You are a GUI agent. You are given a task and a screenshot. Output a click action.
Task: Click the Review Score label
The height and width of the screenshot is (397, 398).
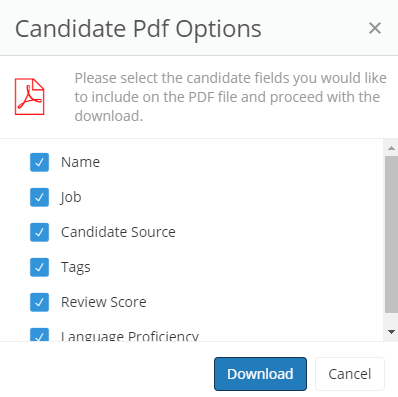click(104, 302)
